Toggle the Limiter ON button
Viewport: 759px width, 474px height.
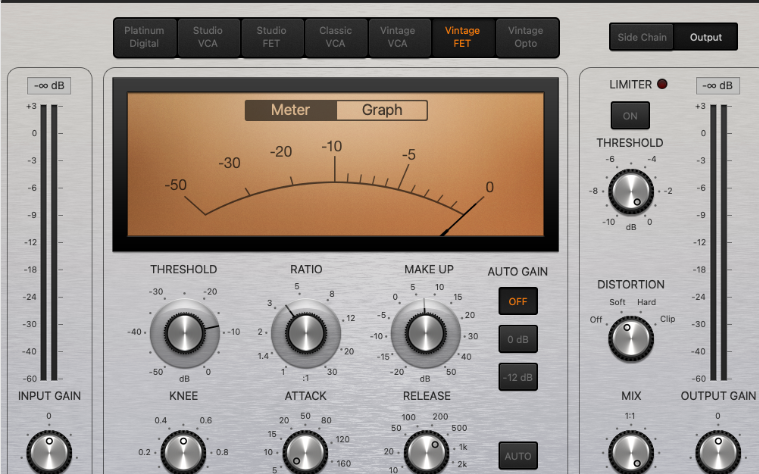pyautogui.click(x=630, y=114)
